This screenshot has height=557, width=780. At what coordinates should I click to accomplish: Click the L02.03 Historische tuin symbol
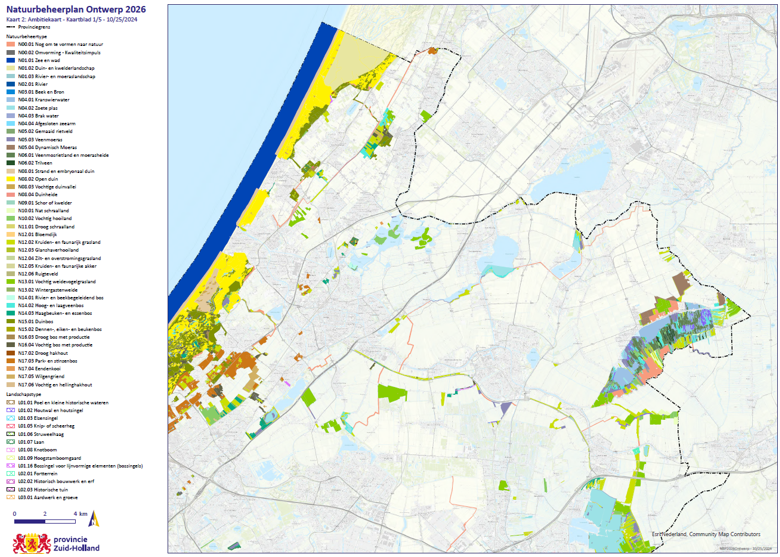[x=11, y=488]
